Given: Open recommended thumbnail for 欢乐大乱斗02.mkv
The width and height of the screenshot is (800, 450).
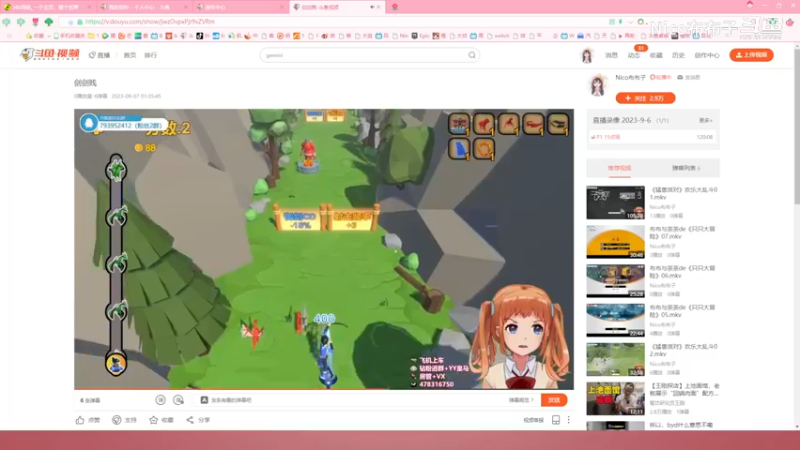Looking at the screenshot, I should click(x=615, y=359).
